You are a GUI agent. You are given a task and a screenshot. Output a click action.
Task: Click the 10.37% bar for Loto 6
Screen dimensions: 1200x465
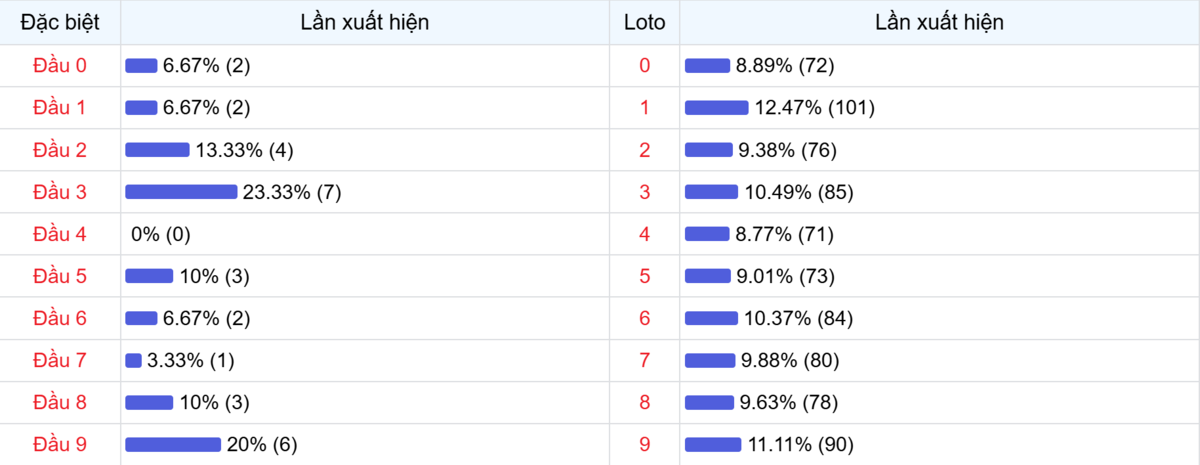712,318
